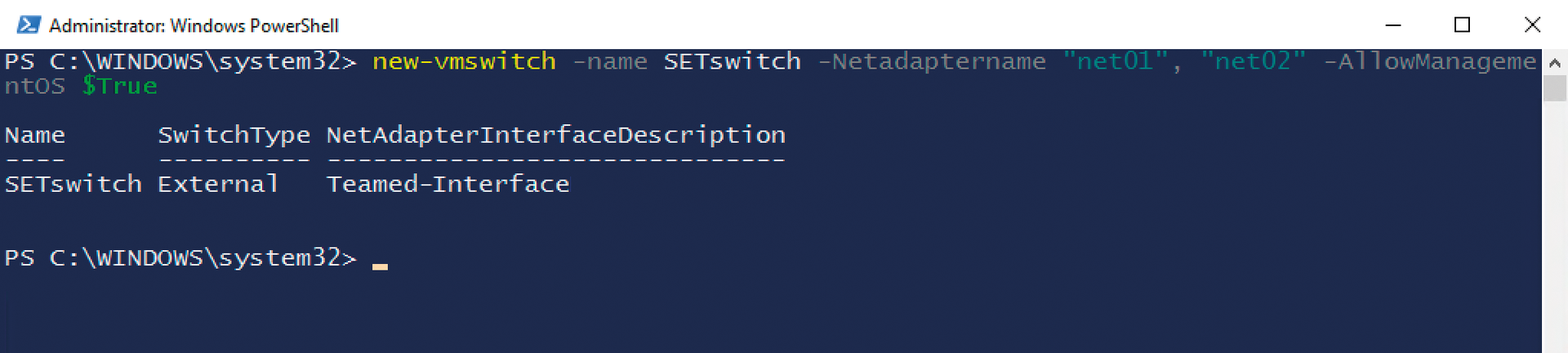Click the scrollbar up arrow
The image size is (1568, 353).
point(1555,62)
